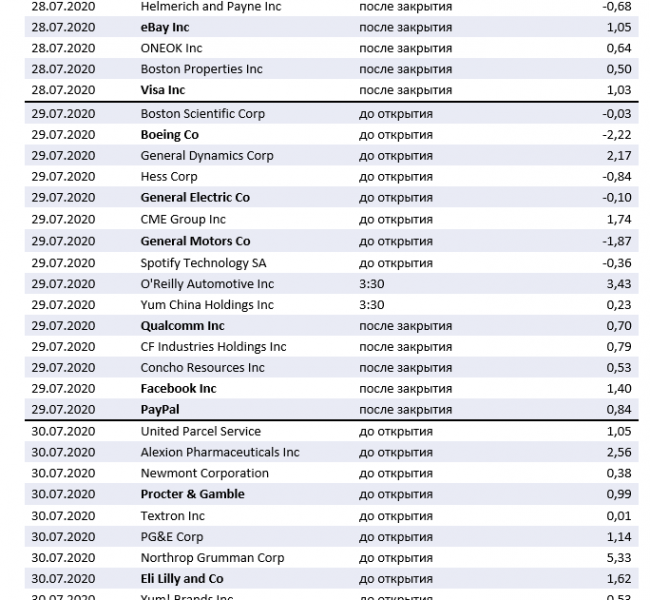Viewport: 650px width, 600px height.
Task: Select Newmont Corporation value 0,38
Action: (619, 473)
